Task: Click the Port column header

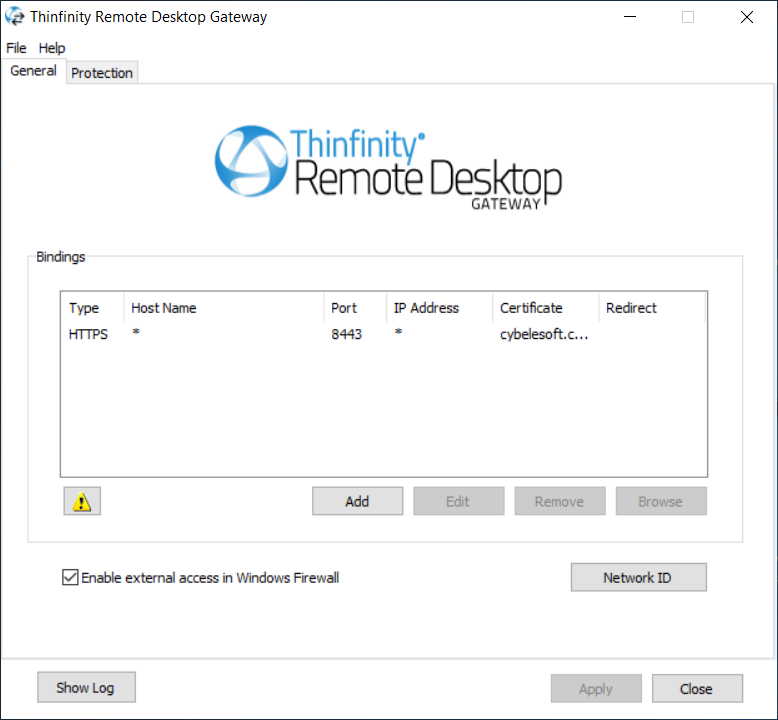Action: 355,308
